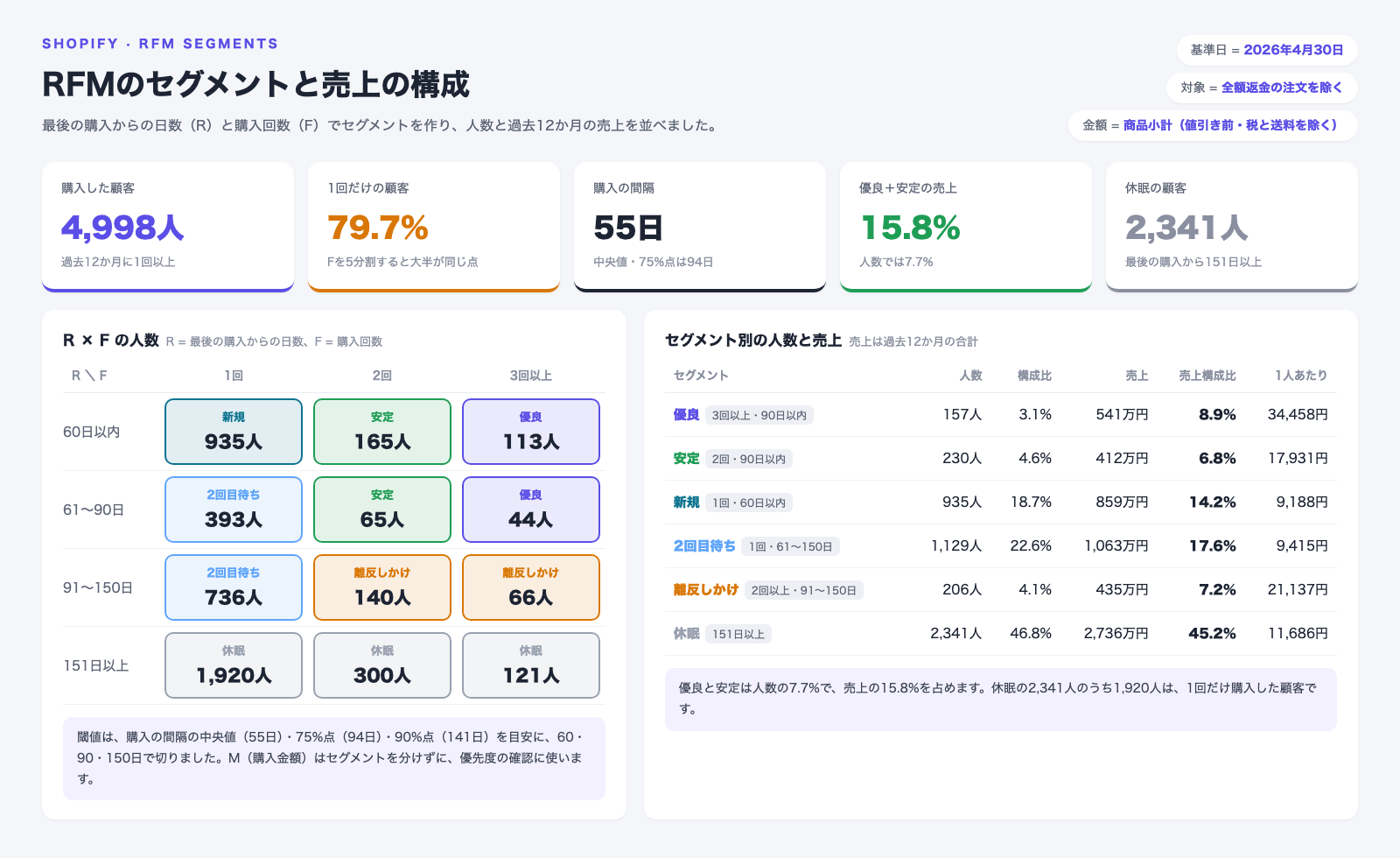Open the 優良+安定の売上 15.8% card
This screenshot has width=1400, height=858.
pyautogui.click(x=966, y=227)
